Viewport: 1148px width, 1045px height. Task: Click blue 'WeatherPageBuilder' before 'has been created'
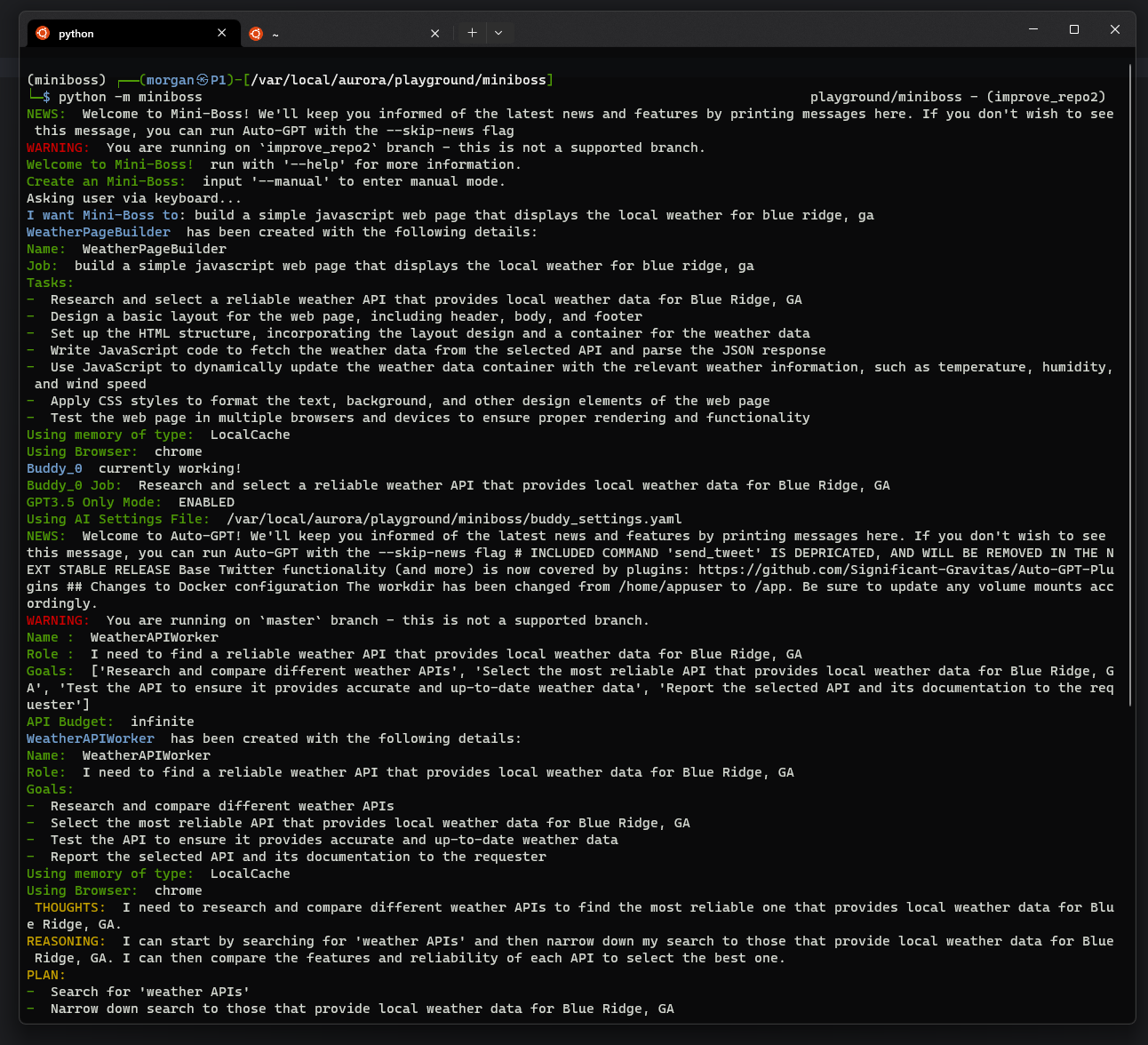click(99, 232)
